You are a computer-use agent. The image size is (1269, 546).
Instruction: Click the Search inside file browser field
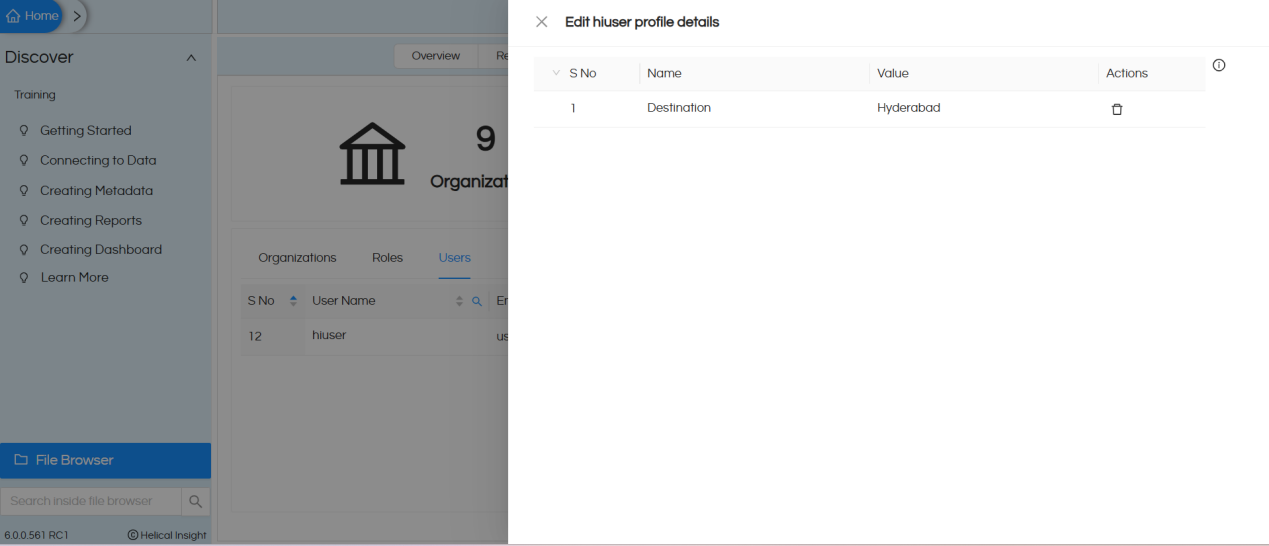[x=90, y=501]
